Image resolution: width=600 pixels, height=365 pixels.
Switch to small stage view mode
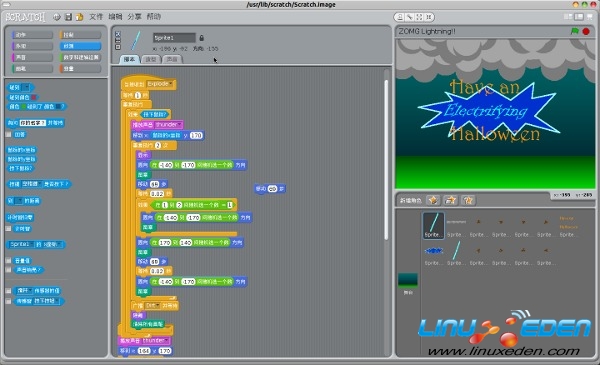click(568, 17)
